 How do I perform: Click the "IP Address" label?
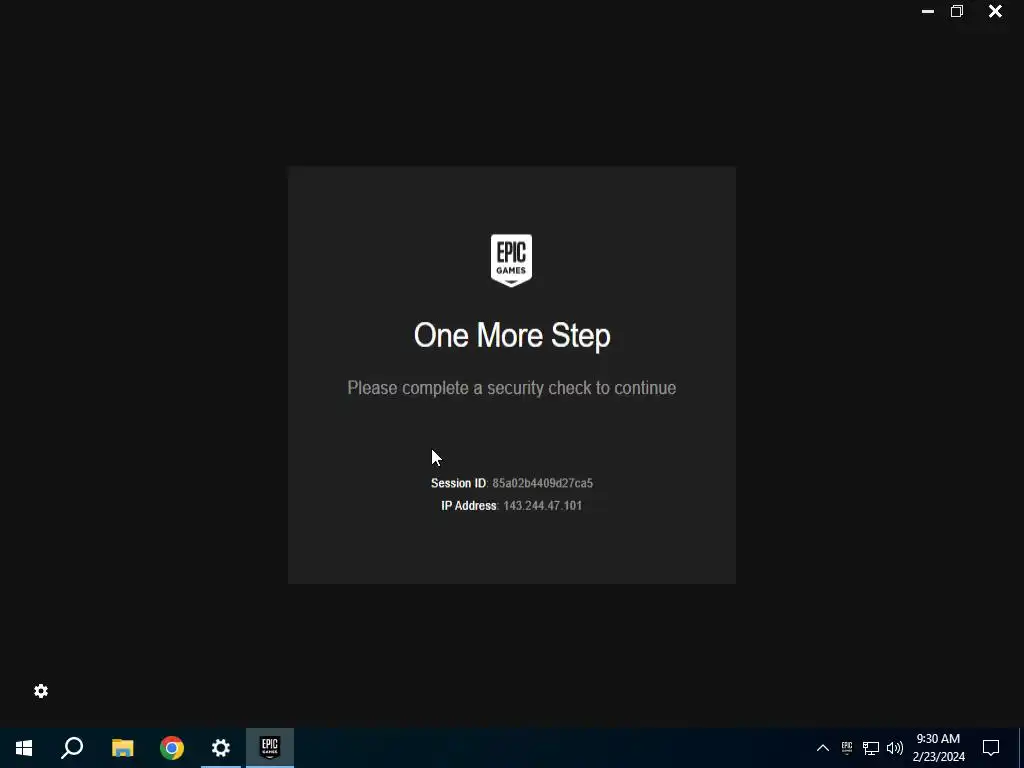469,505
